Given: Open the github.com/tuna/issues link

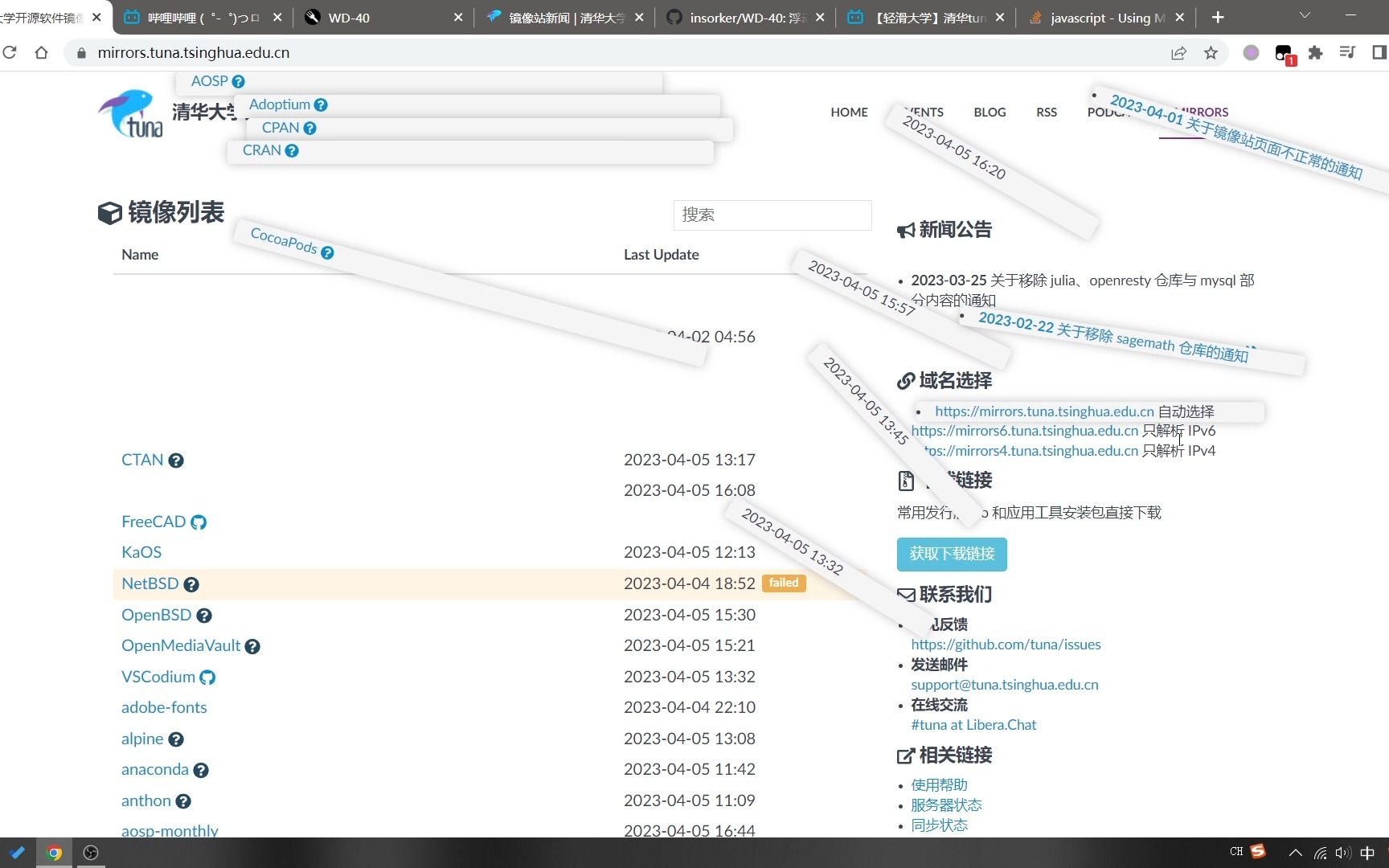Looking at the screenshot, I should pyautogui.click(x=1006, y=645).
